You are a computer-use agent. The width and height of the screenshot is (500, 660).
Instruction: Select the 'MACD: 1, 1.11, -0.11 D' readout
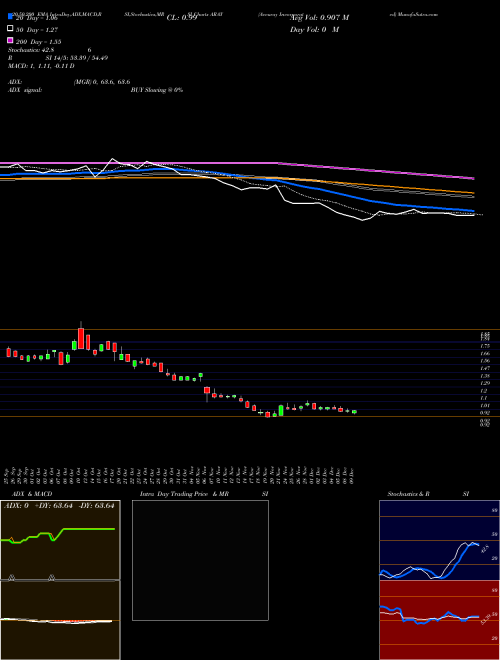coord(41,66)
